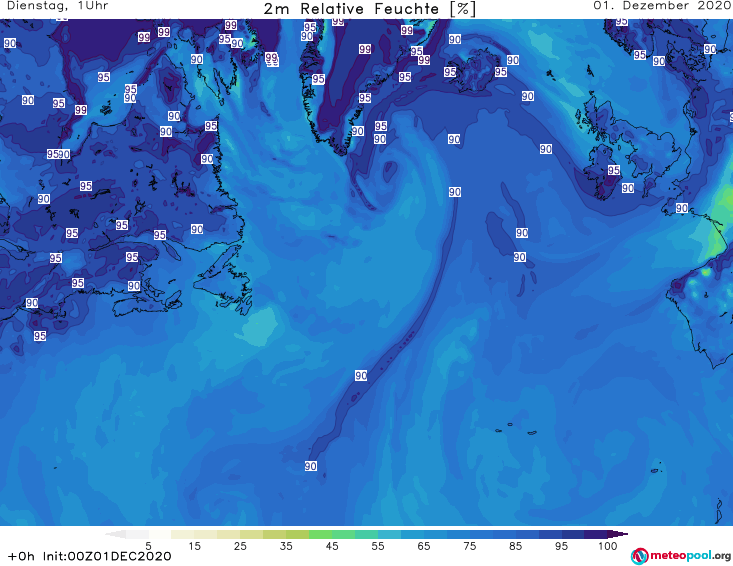
Task: Click the bright green legend swatch left of 45
Action: pyautogui.click(x=320, y=534)
